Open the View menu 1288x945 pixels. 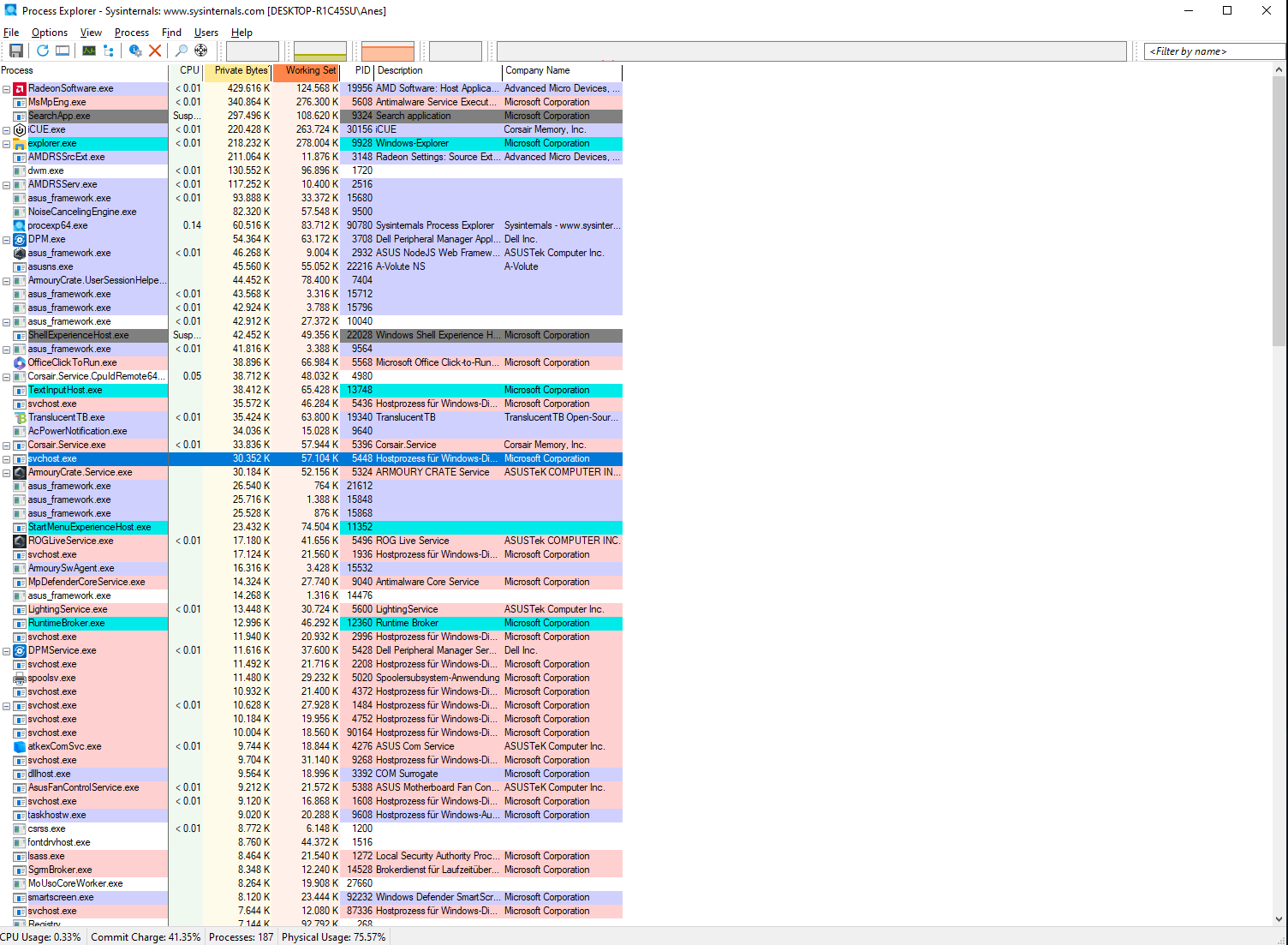[x=91, y=33]
